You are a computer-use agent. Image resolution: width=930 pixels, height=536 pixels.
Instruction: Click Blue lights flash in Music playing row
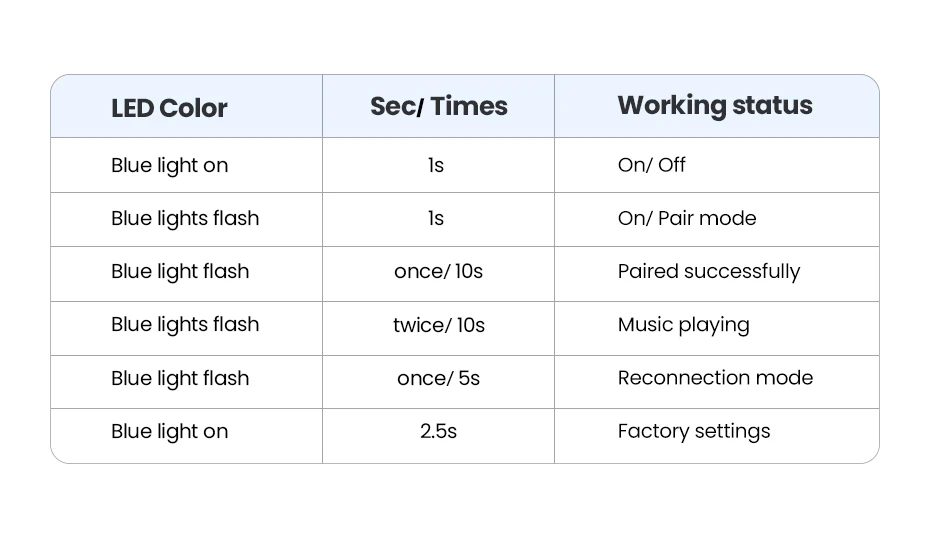185,325
